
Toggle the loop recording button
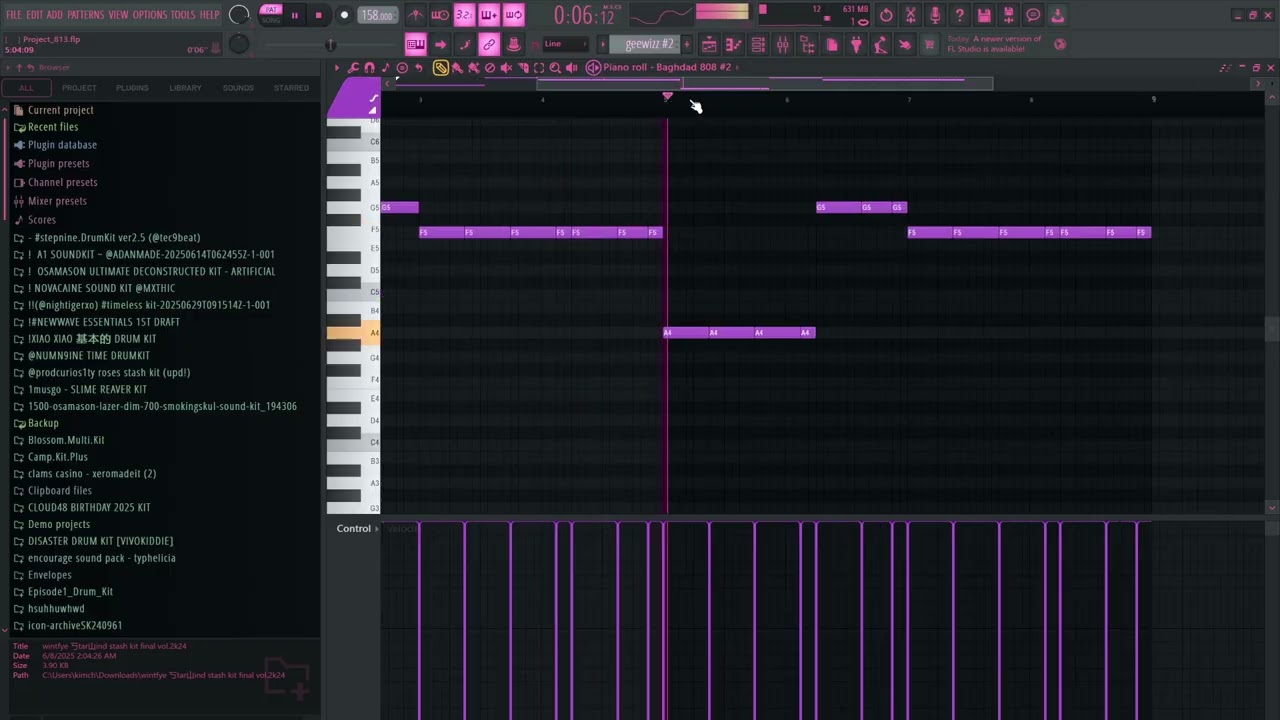(x=513, y=15)
